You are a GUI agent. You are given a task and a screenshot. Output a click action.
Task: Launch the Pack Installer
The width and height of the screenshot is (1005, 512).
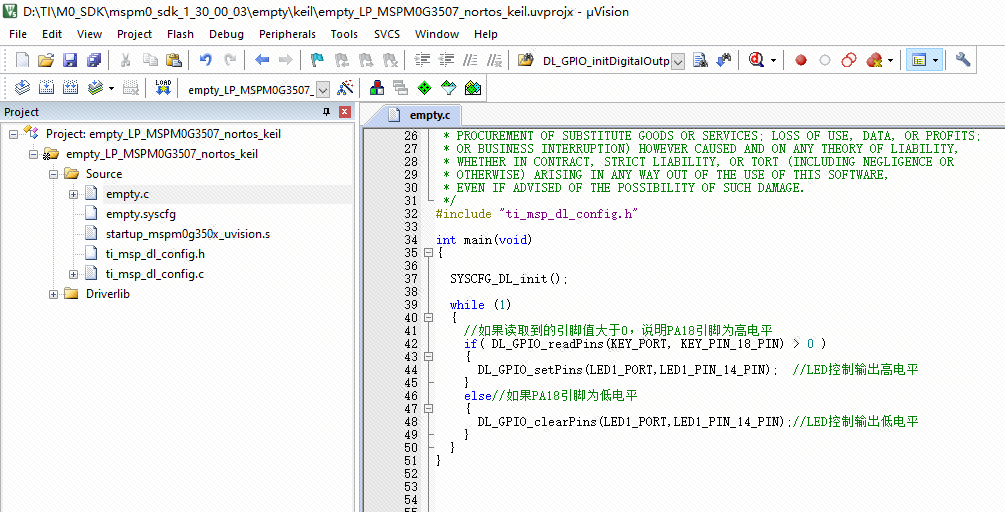[473, 88]
